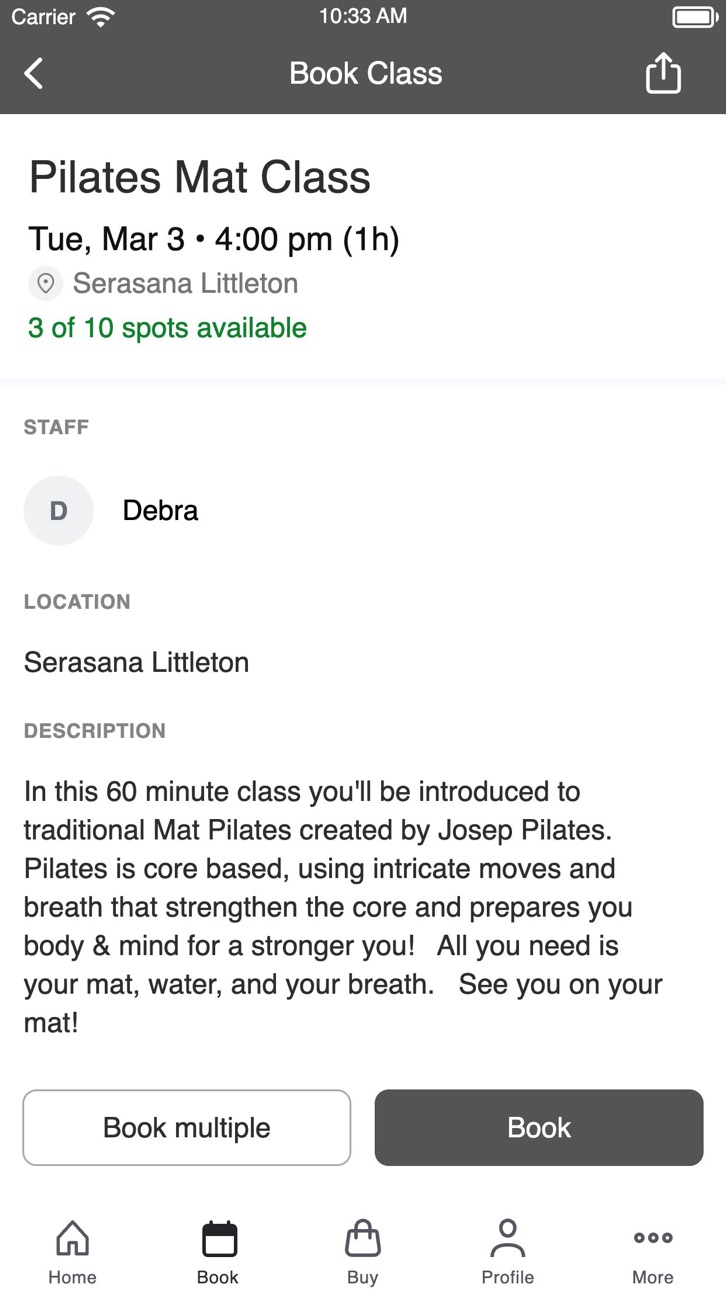Open the More three-dots icon
Viewport: 726px width, 1290px height.
(x=653, y=1238)
